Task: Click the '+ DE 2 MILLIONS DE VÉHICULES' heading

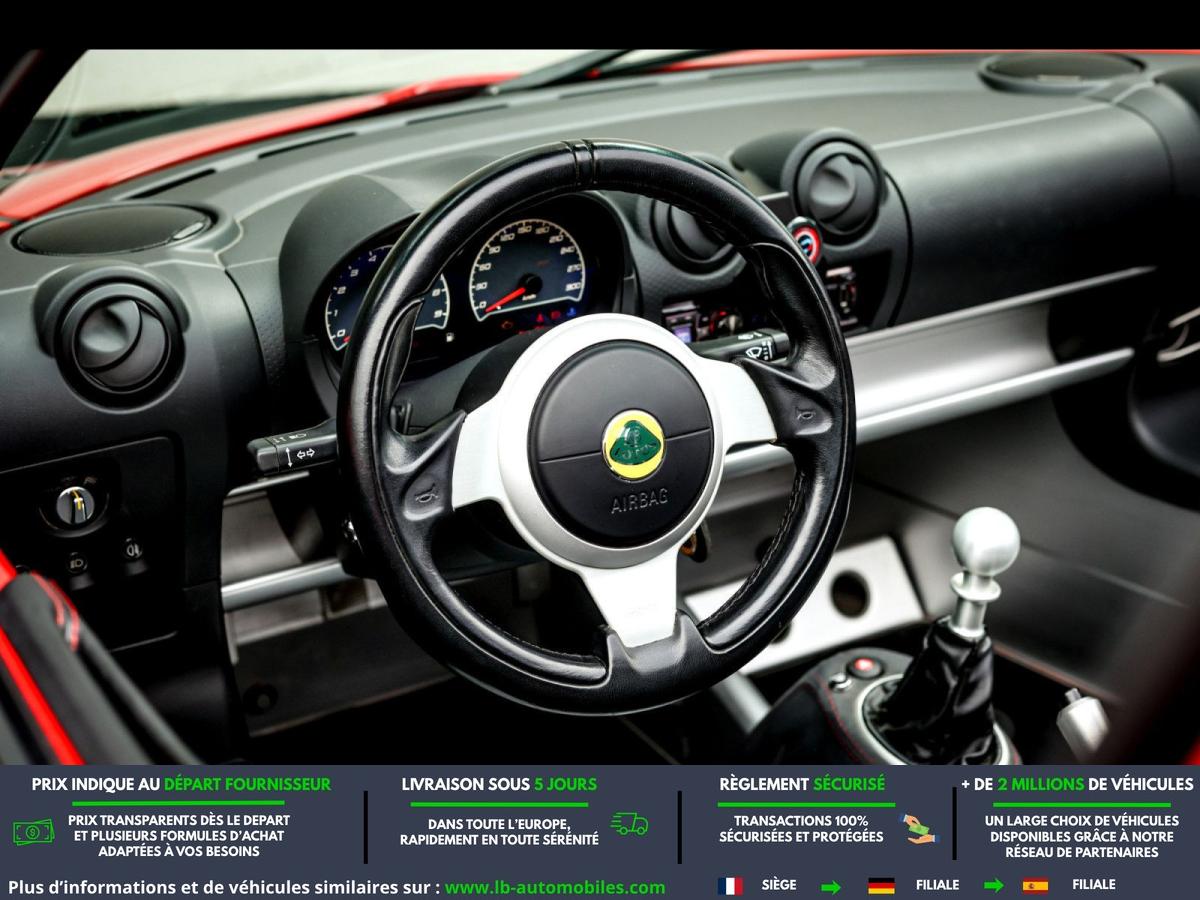Action: click(1077, 784)
